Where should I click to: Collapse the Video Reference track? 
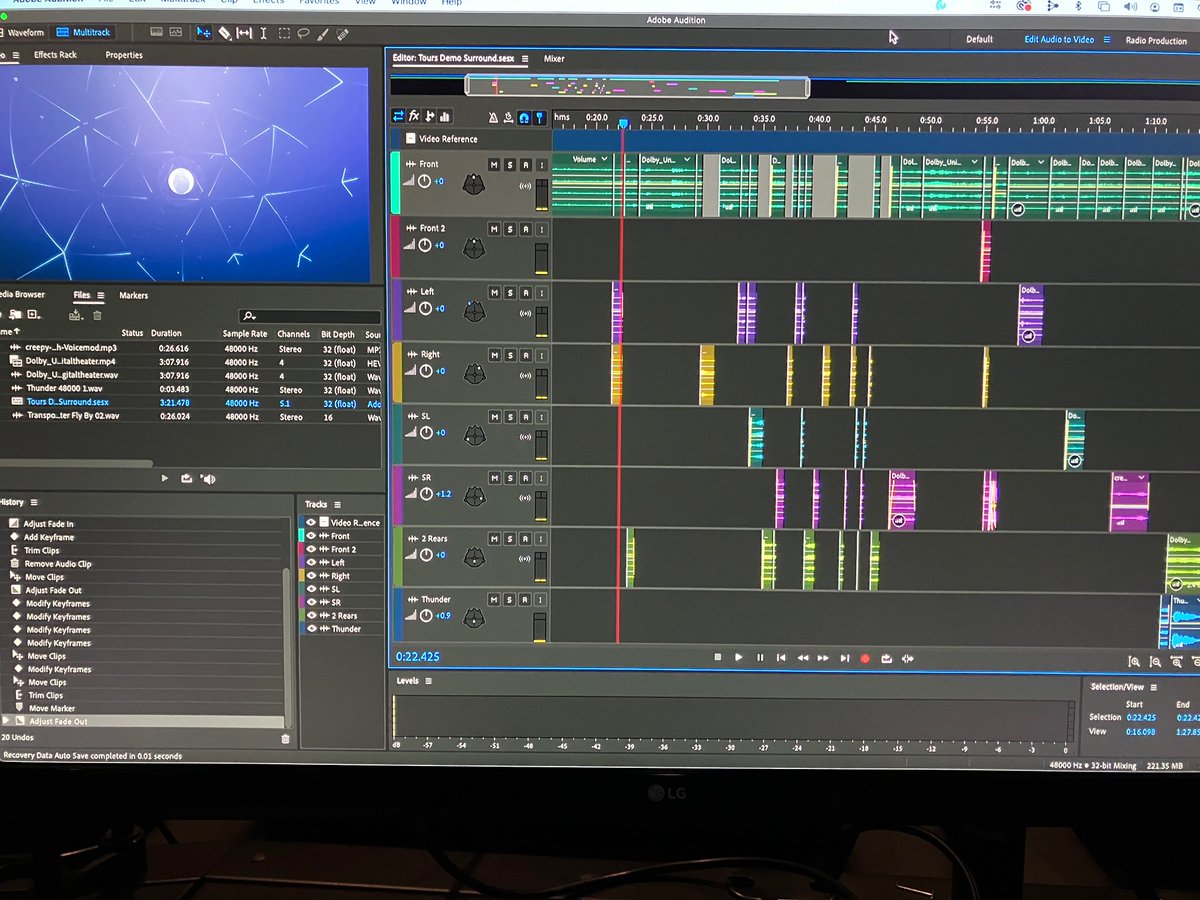[x=410, y=139]
